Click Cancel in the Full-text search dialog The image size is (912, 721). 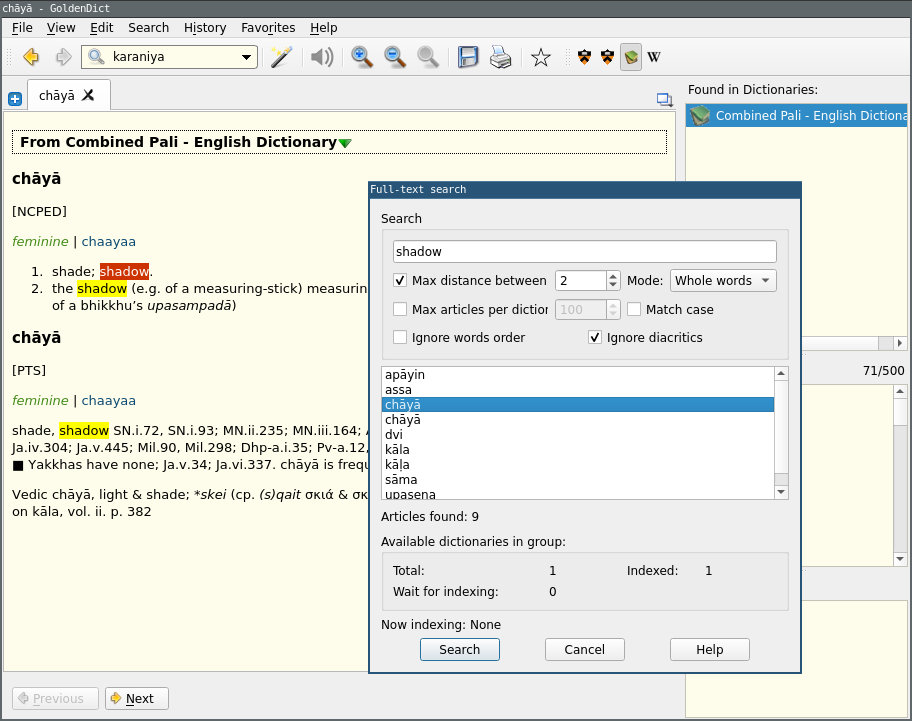click(x=585, y=649)
